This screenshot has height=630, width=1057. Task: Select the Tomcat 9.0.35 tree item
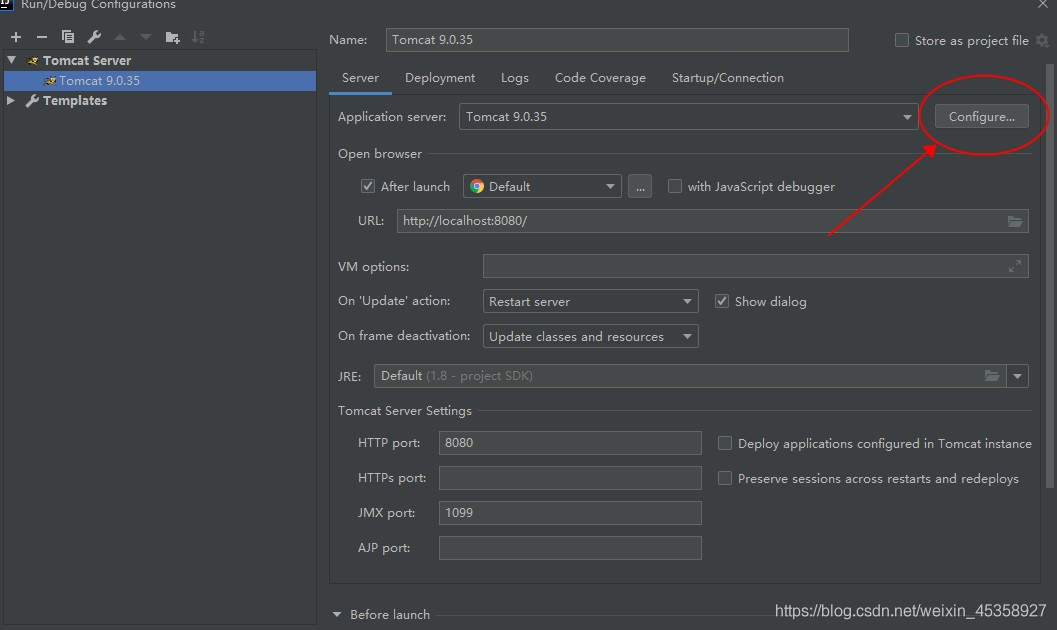pos(160,81)
